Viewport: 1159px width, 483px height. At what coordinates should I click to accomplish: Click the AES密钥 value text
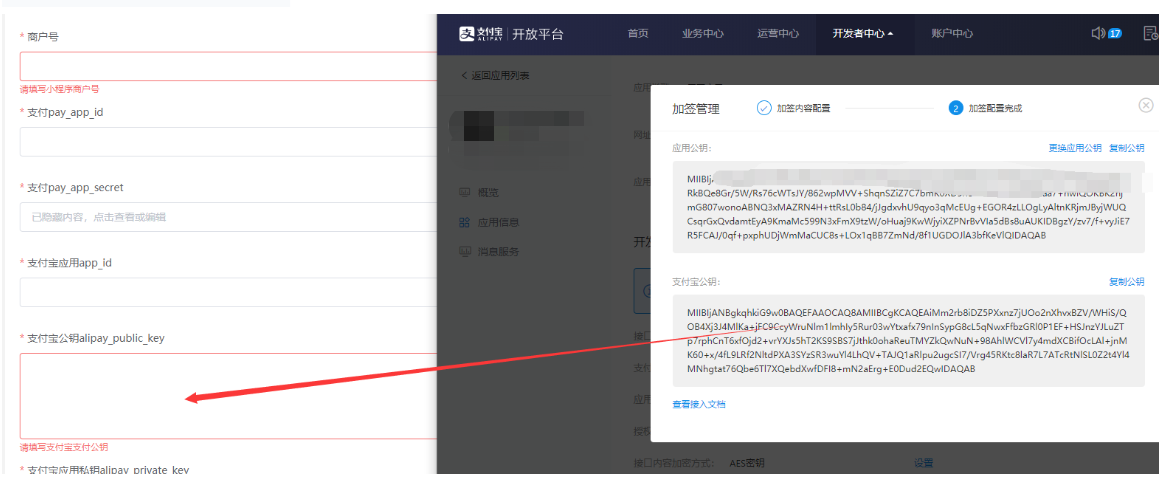[x=746, y=463]
